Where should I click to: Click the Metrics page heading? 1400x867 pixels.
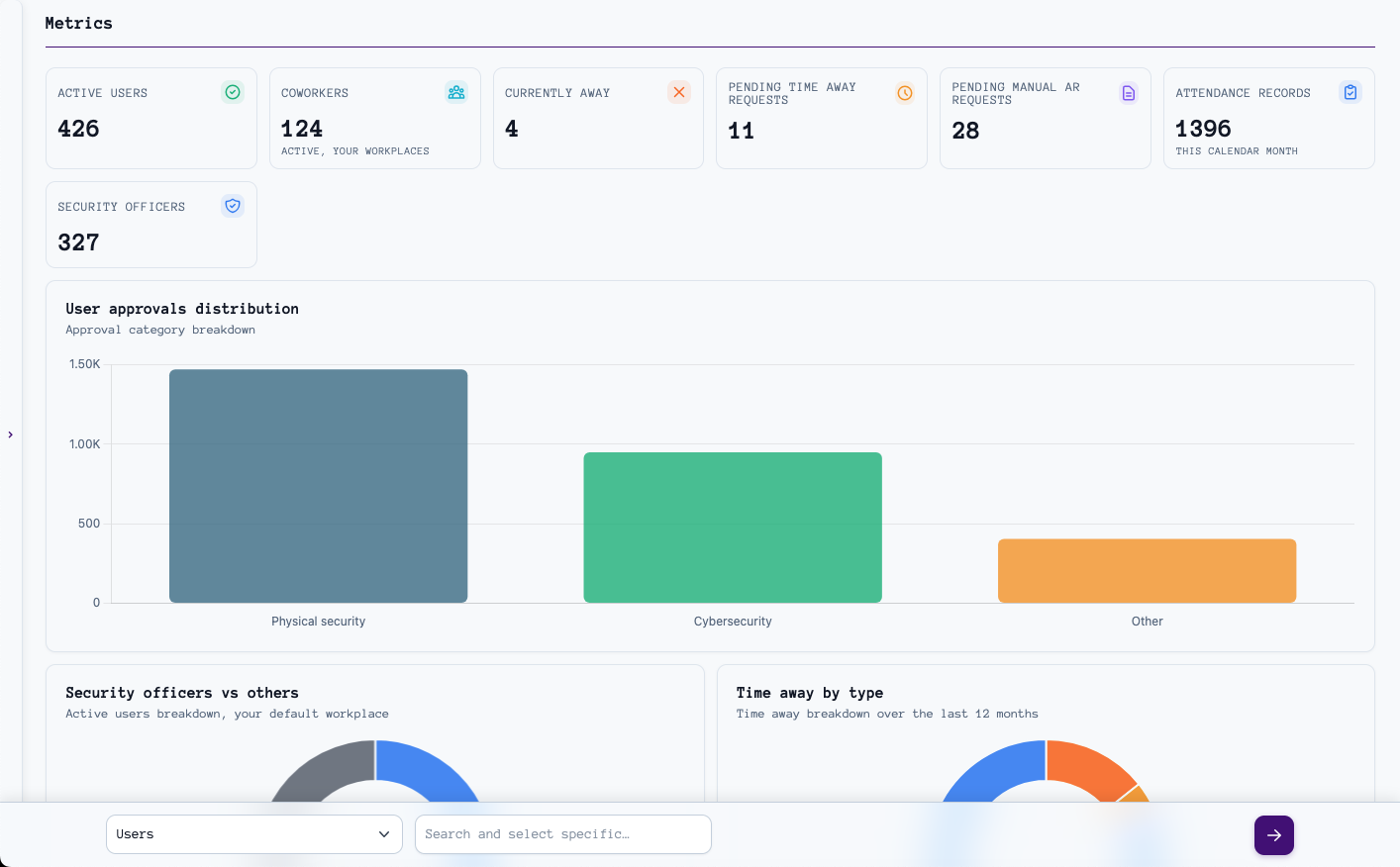pos(78,22)
